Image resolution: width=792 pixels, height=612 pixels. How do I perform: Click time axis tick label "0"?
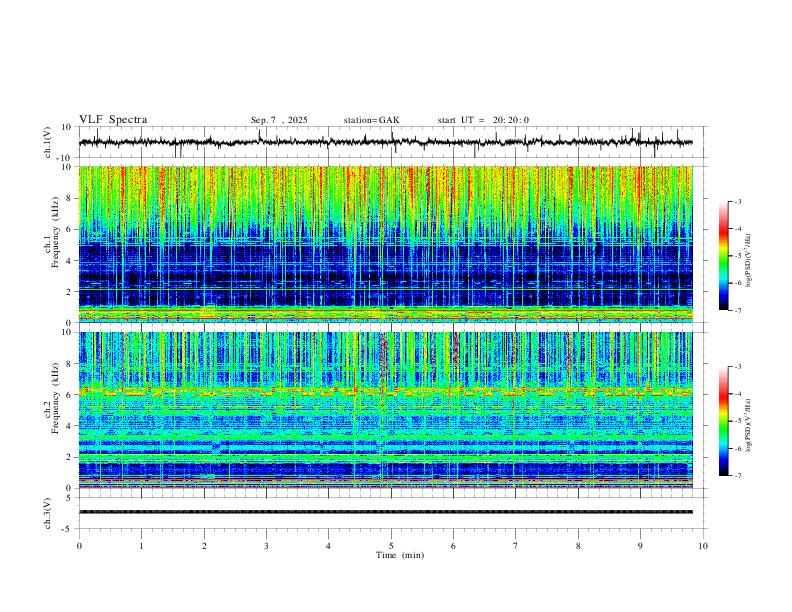coord(79,546)
